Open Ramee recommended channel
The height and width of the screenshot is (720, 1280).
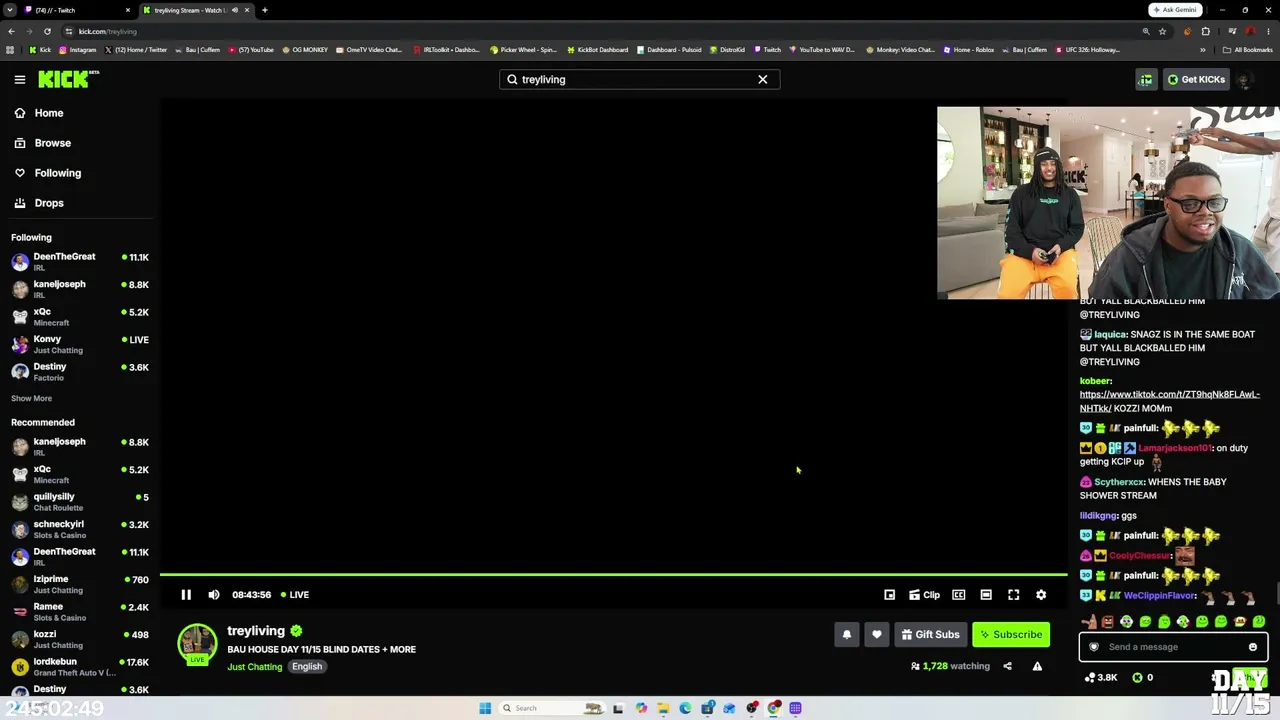pyautogui.click(x=80, y=611)
